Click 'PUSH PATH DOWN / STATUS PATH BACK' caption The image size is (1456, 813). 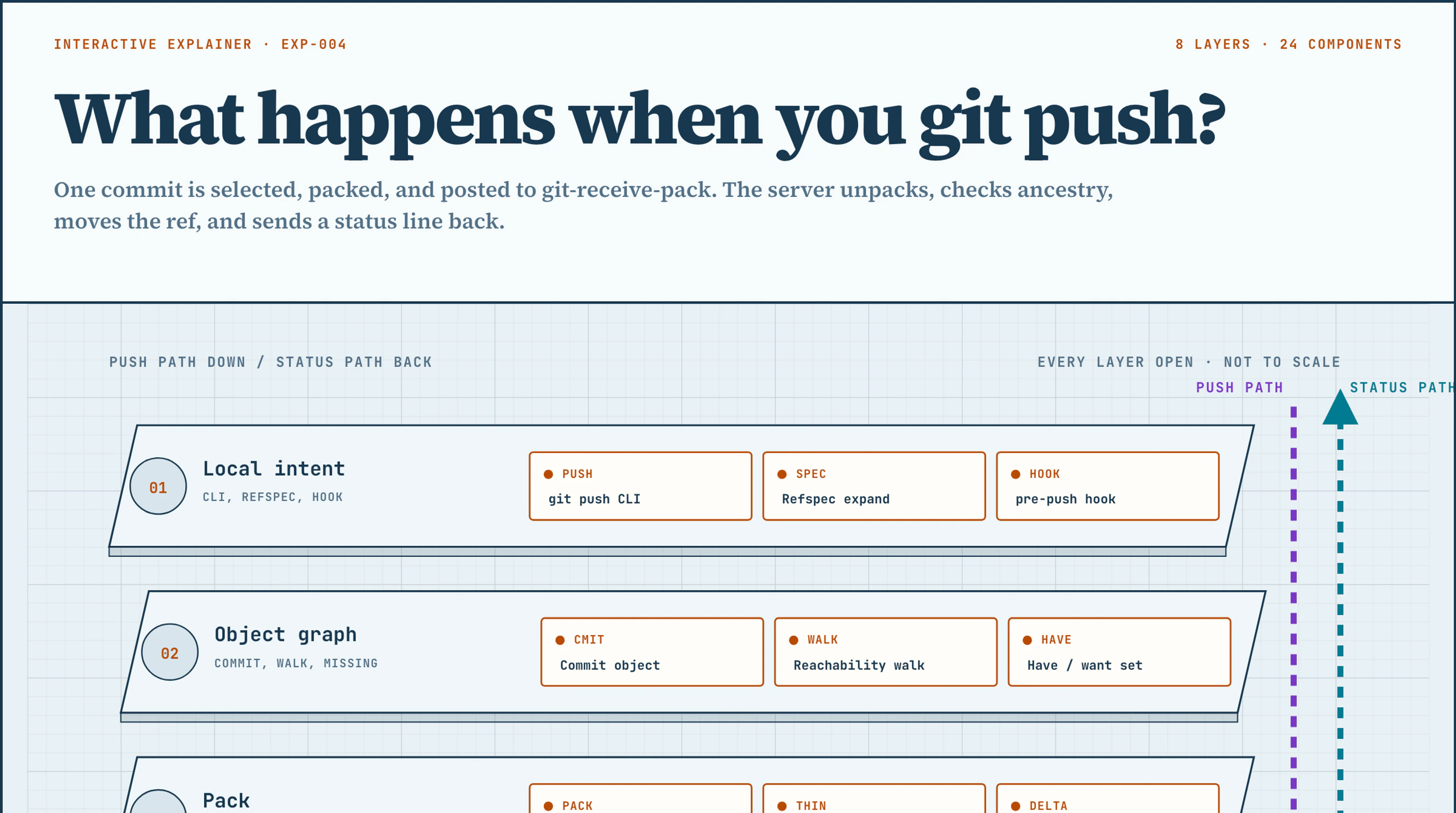point(271,362)
